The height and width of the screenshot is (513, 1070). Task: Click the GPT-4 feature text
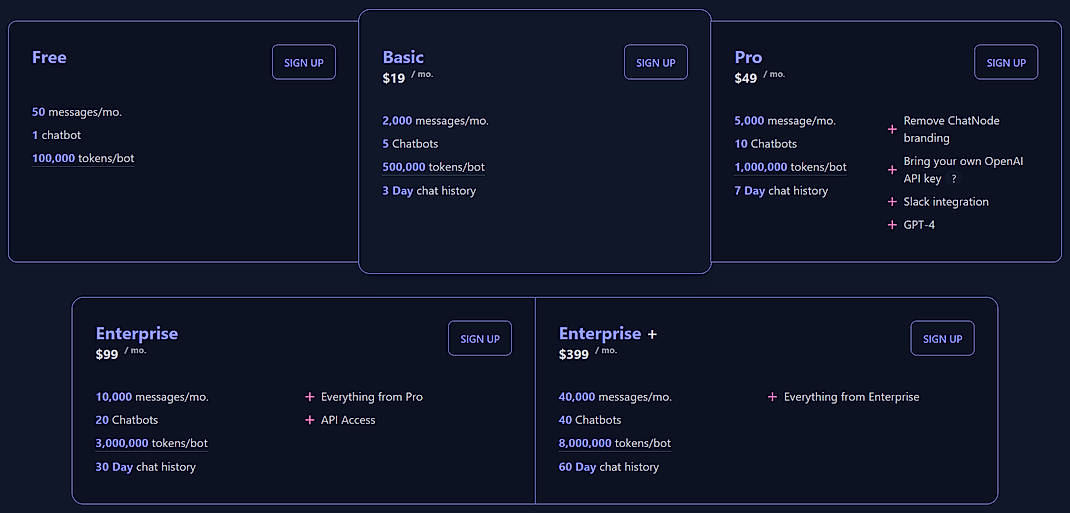tap(919, 224)
